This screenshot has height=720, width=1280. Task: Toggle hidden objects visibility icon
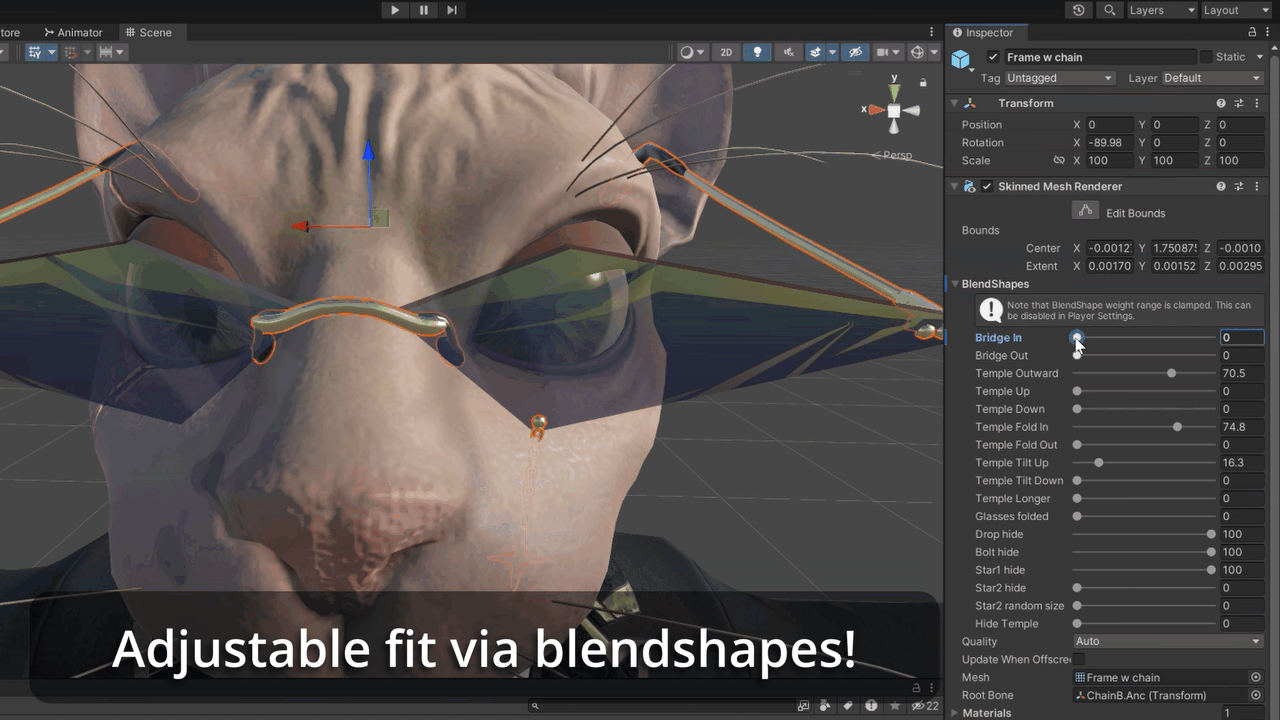pyautogui.click(x=854, y=52)
